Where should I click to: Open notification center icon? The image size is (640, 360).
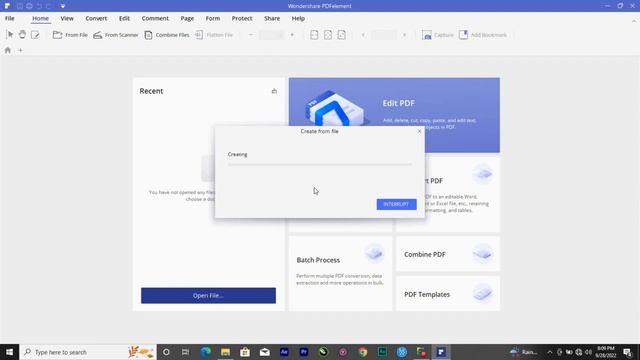[x=628, y=352]
